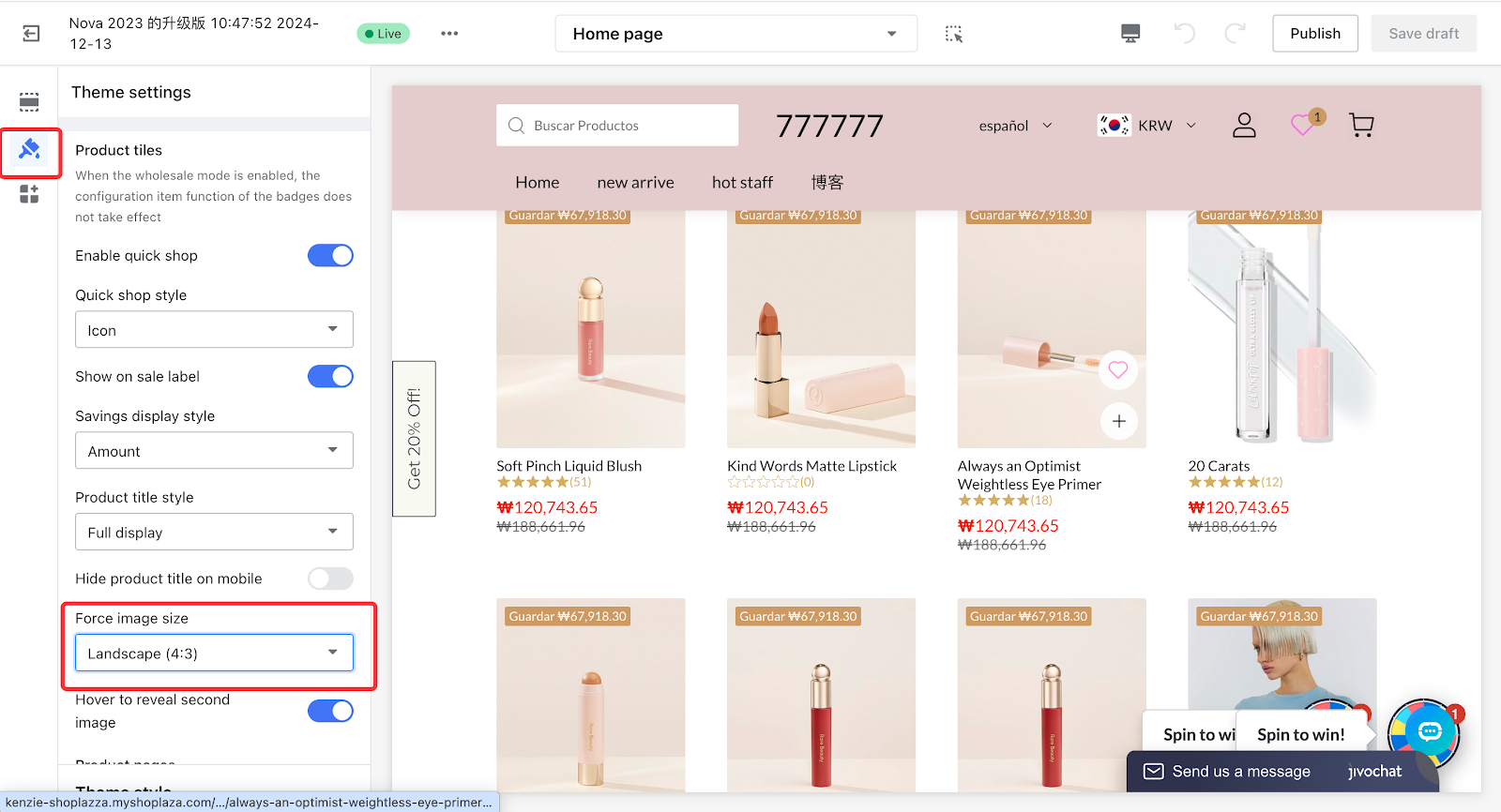Disable the Enable quick shop toggle
The image size is (1501, 812).
pos(330,255)
